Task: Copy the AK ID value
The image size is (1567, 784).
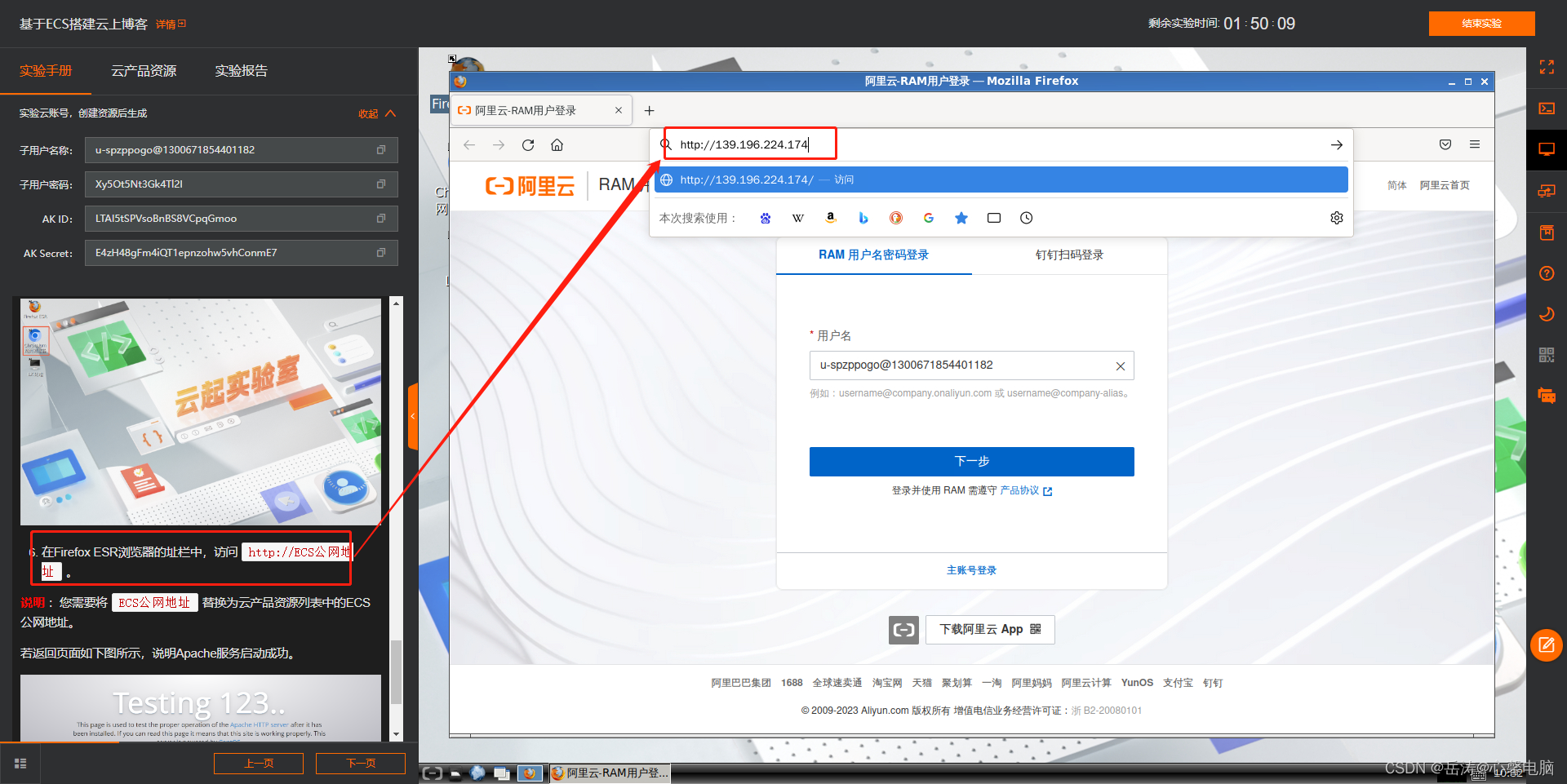Action: point(380,219)
